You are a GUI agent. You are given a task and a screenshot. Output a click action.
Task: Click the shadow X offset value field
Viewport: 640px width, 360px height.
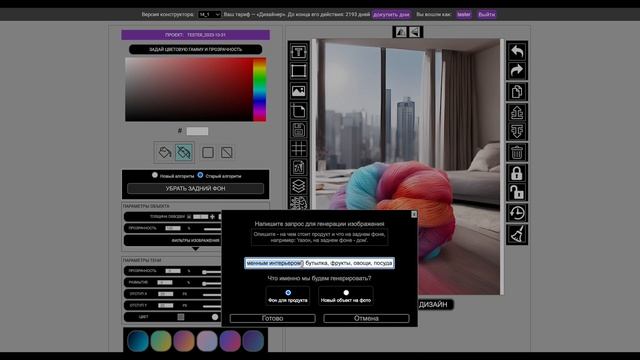coord(166,294)
